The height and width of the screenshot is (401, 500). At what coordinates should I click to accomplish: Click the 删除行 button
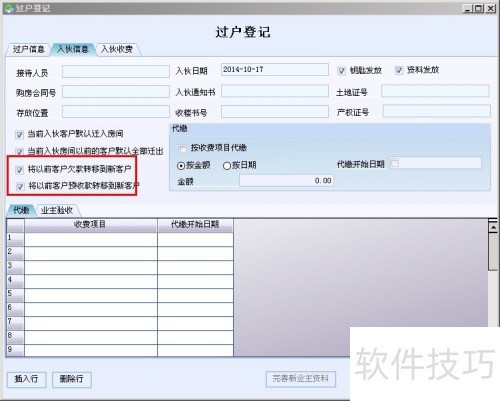pos(72,379)
